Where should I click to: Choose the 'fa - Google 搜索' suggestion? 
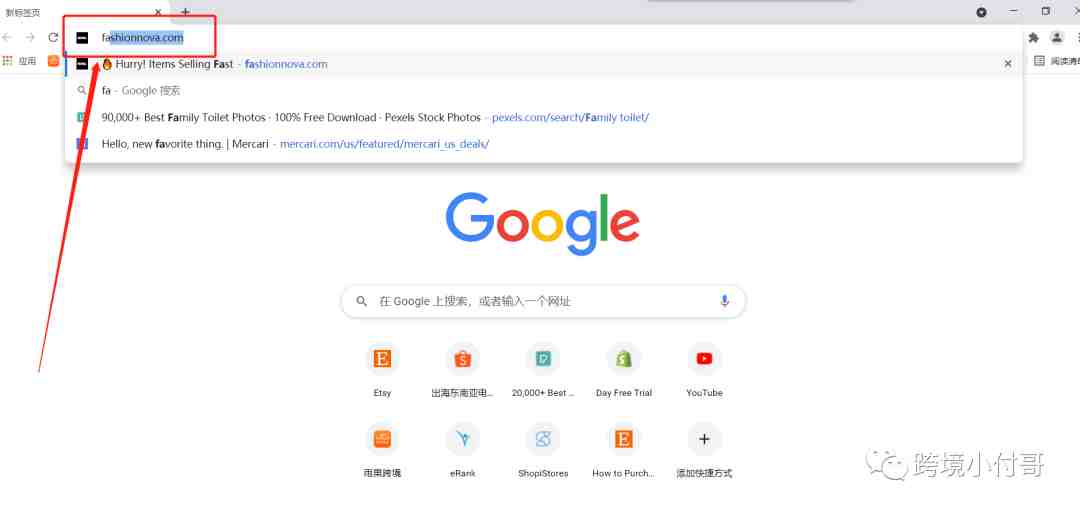[543, 90]
